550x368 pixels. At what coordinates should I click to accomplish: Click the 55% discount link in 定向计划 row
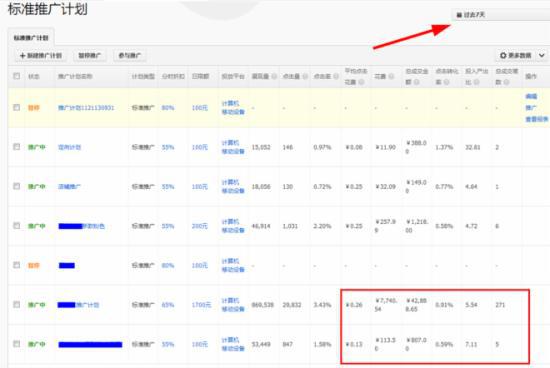168,147
